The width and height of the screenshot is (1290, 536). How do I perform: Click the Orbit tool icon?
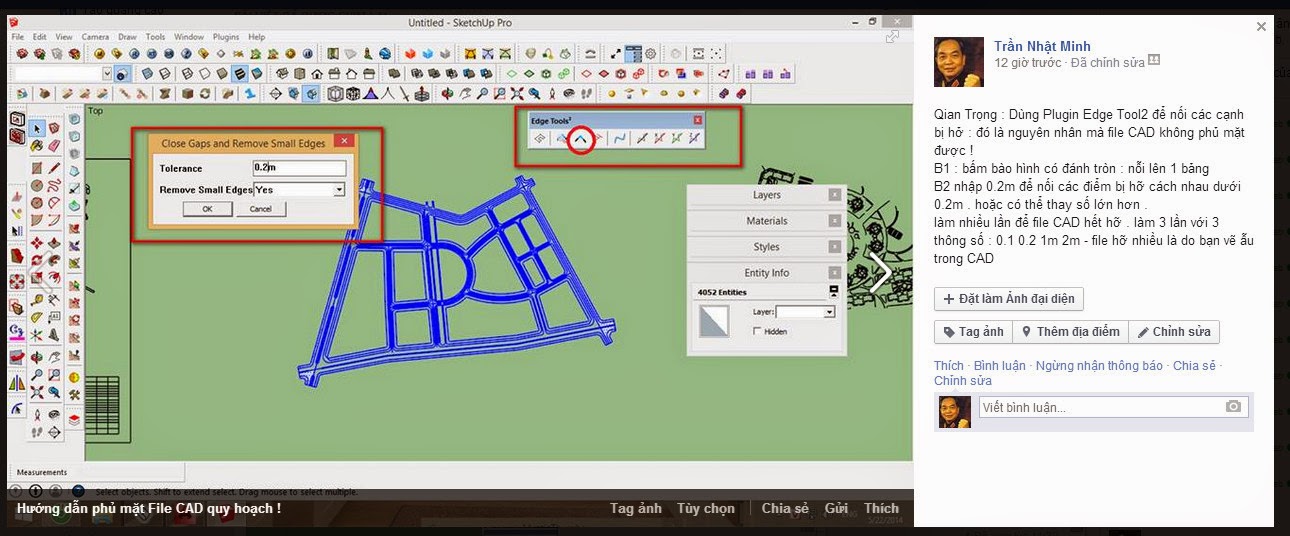(x=446, y=93)
